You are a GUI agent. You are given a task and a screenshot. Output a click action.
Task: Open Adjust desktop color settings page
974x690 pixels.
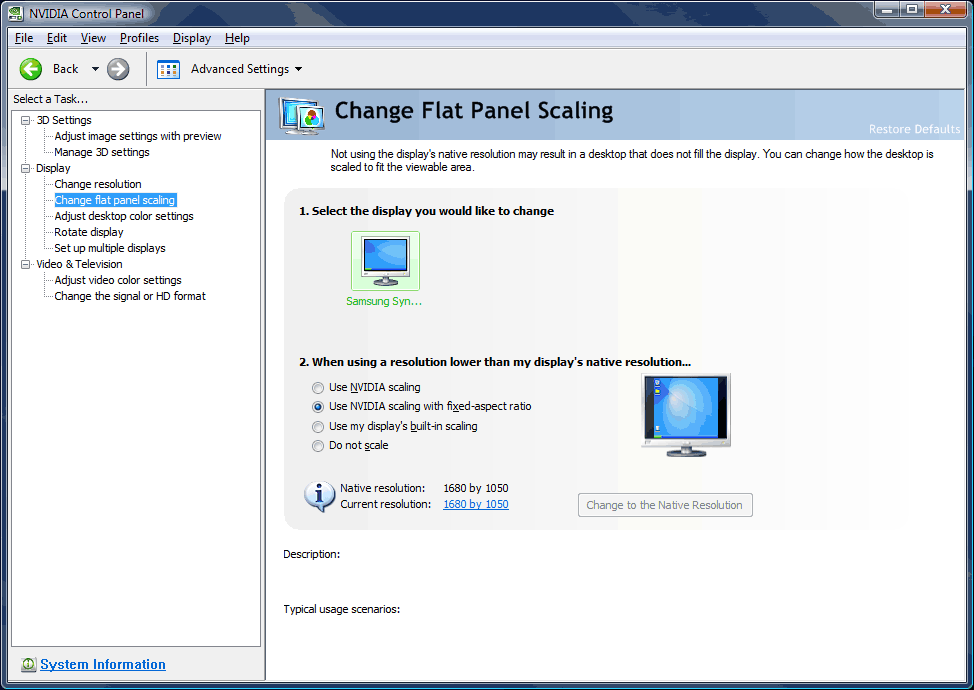(124, 216)
